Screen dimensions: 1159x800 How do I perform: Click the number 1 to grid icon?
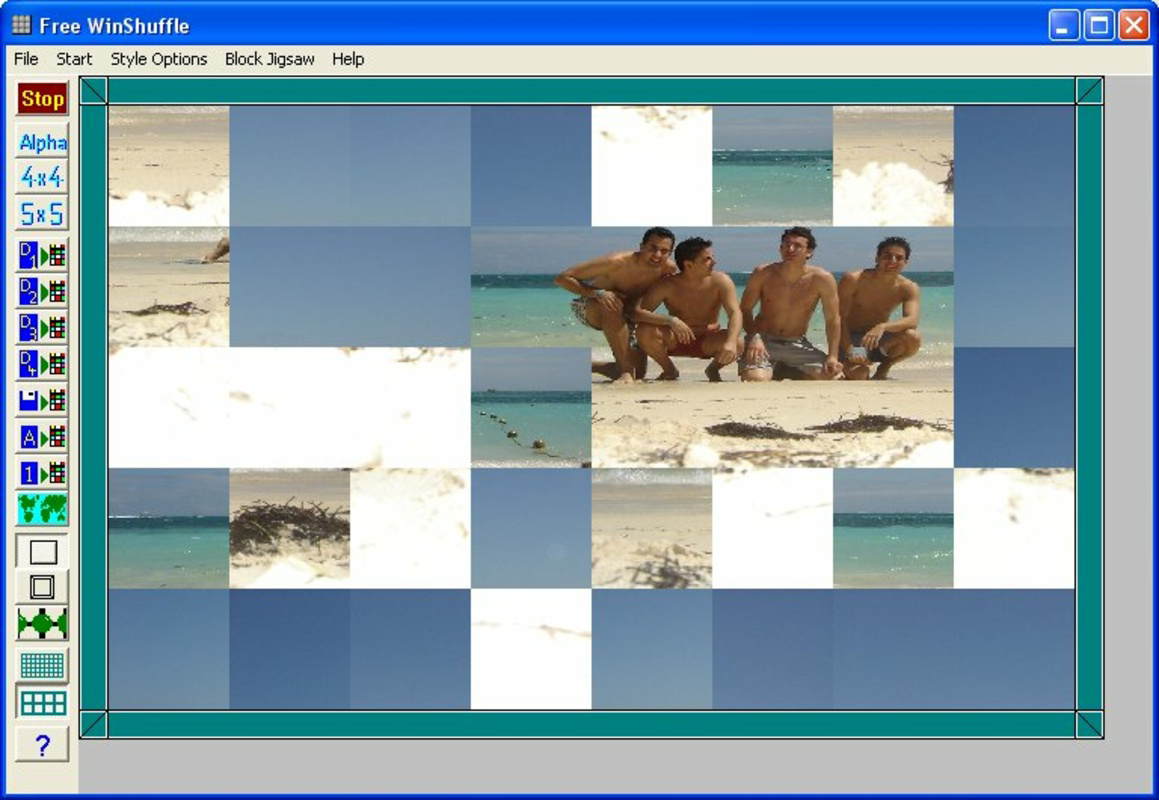(x=42, y=473)
